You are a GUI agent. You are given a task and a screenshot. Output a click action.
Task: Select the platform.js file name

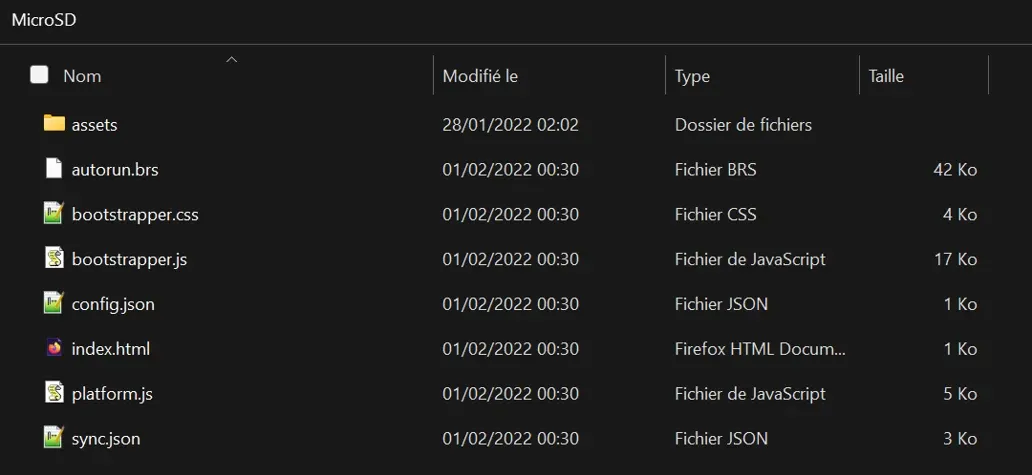point(112,394)
